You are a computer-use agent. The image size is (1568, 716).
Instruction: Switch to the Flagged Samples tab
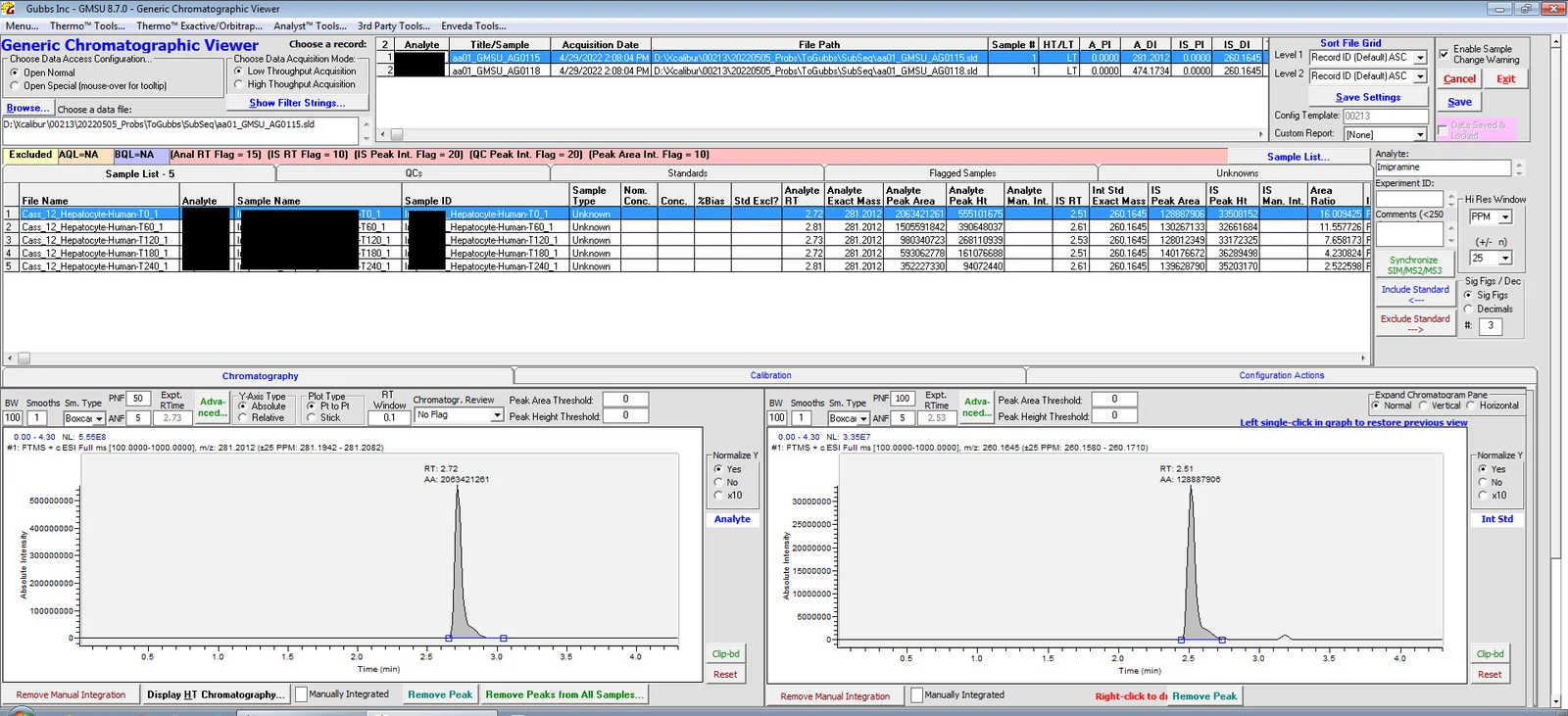coord(962,173)
